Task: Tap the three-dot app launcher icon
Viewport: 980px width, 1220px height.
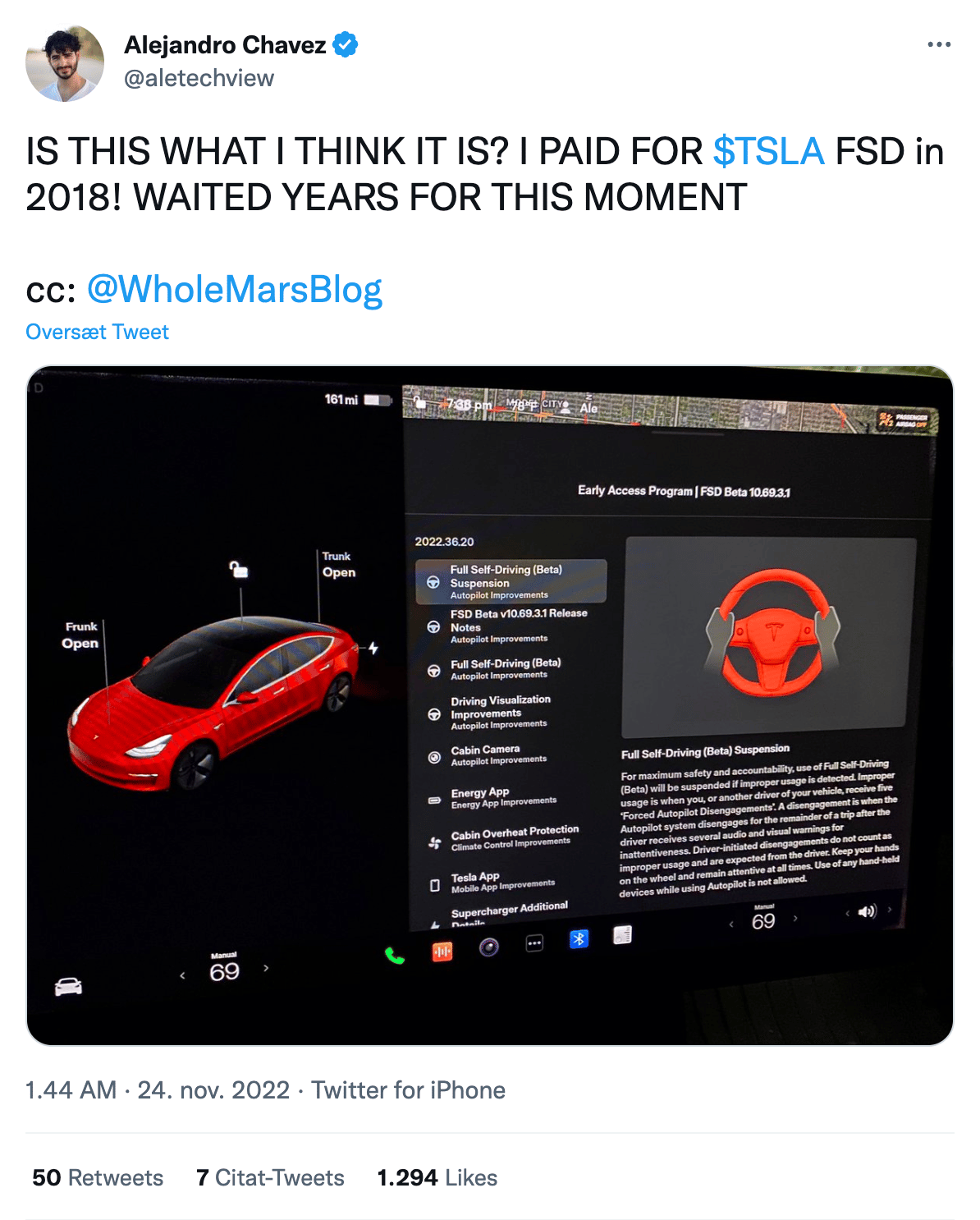Action: (534, 943)
